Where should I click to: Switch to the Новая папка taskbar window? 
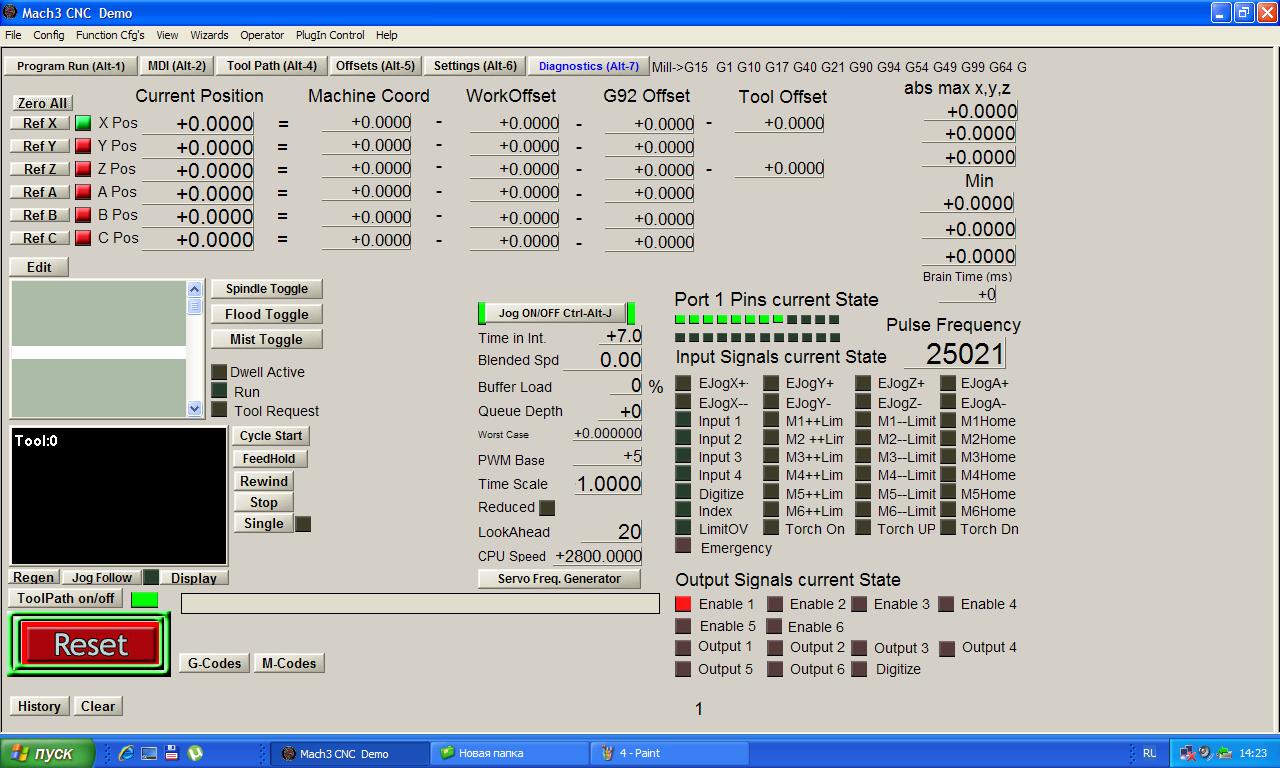tap(510, 753)
